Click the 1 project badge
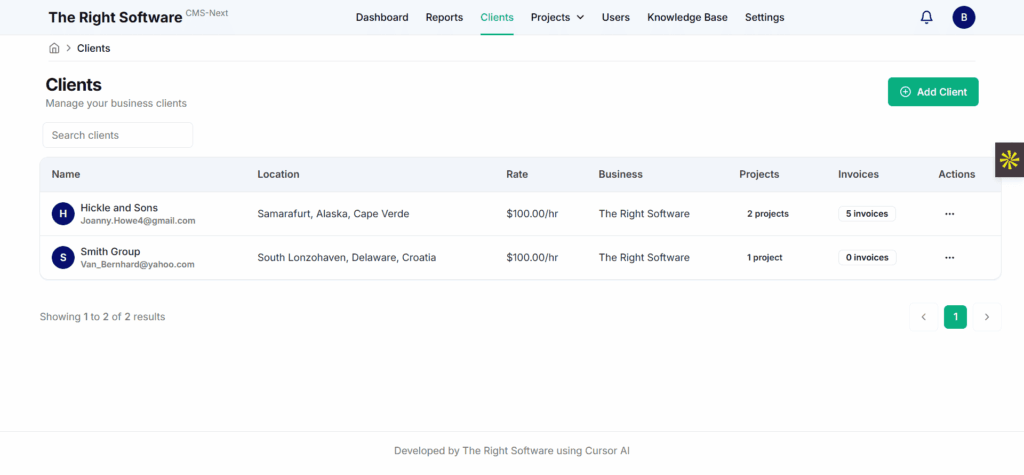The height and width of the screenshot is (475, 1024). [x=765, y=257]
